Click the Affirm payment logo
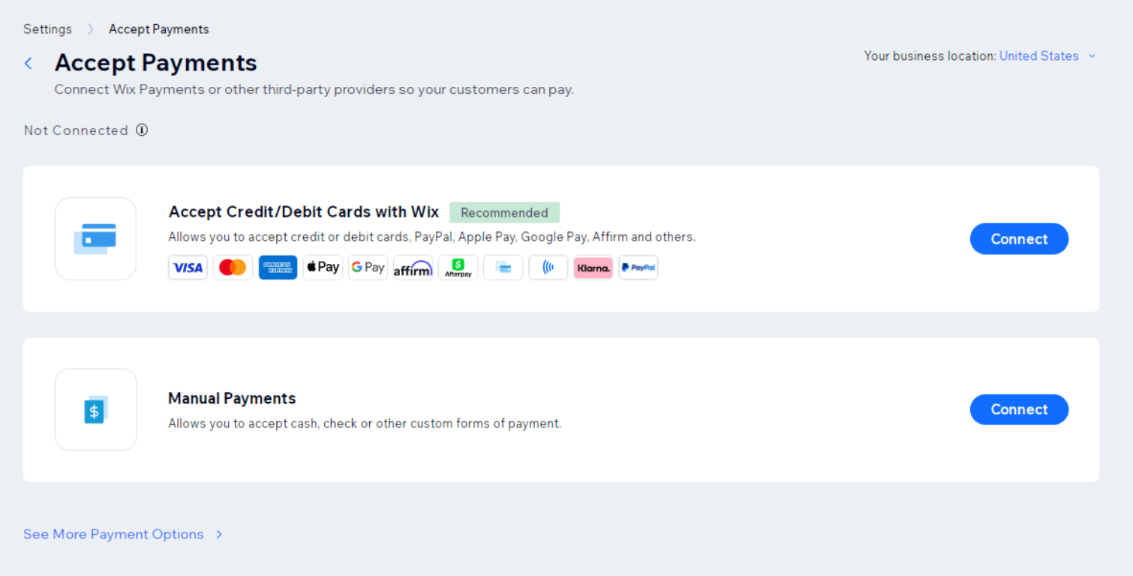 pyautogui.click(x=413, y=268)
